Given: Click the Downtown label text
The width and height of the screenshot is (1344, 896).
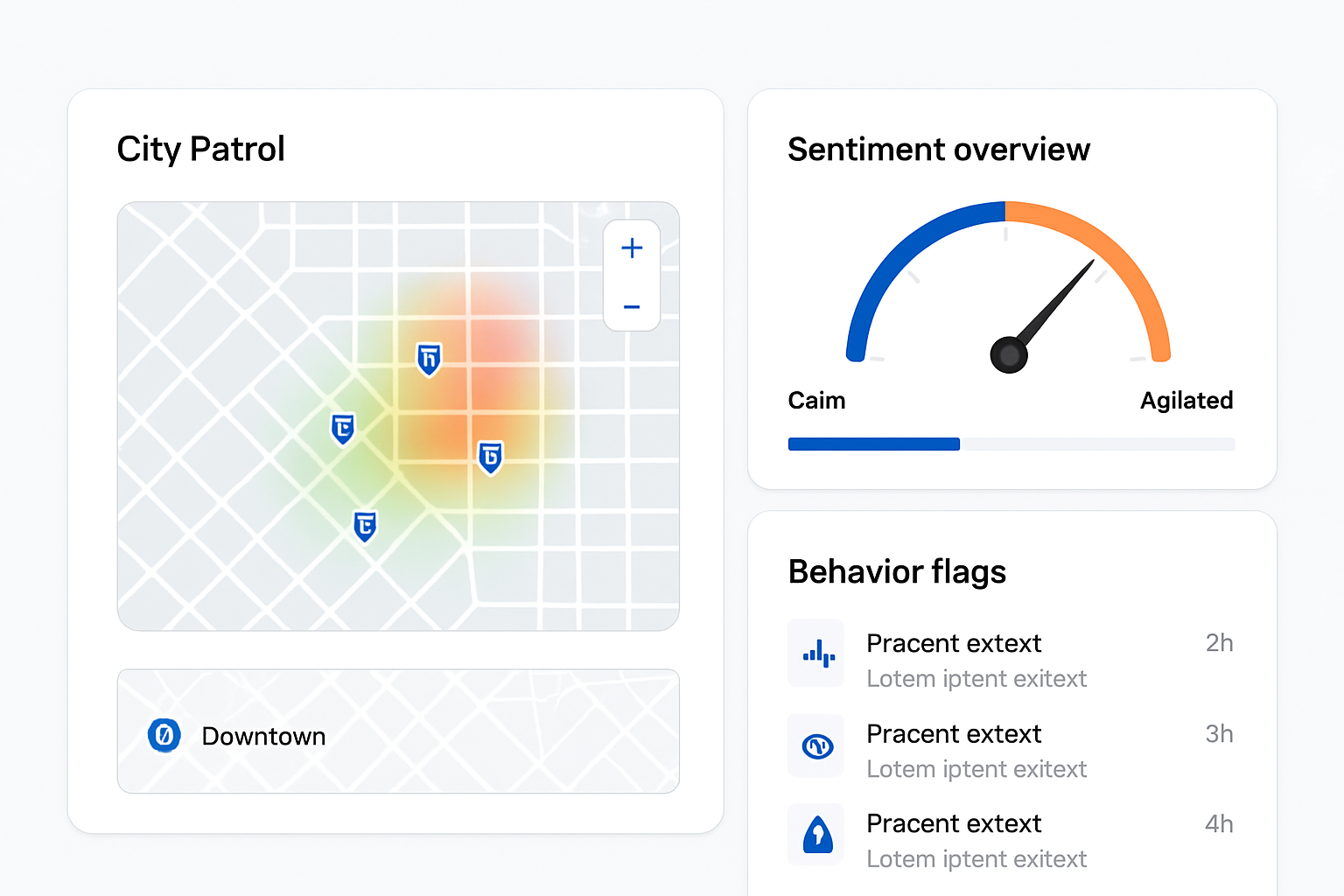Looking at the screenshot, I should [263, 737].
